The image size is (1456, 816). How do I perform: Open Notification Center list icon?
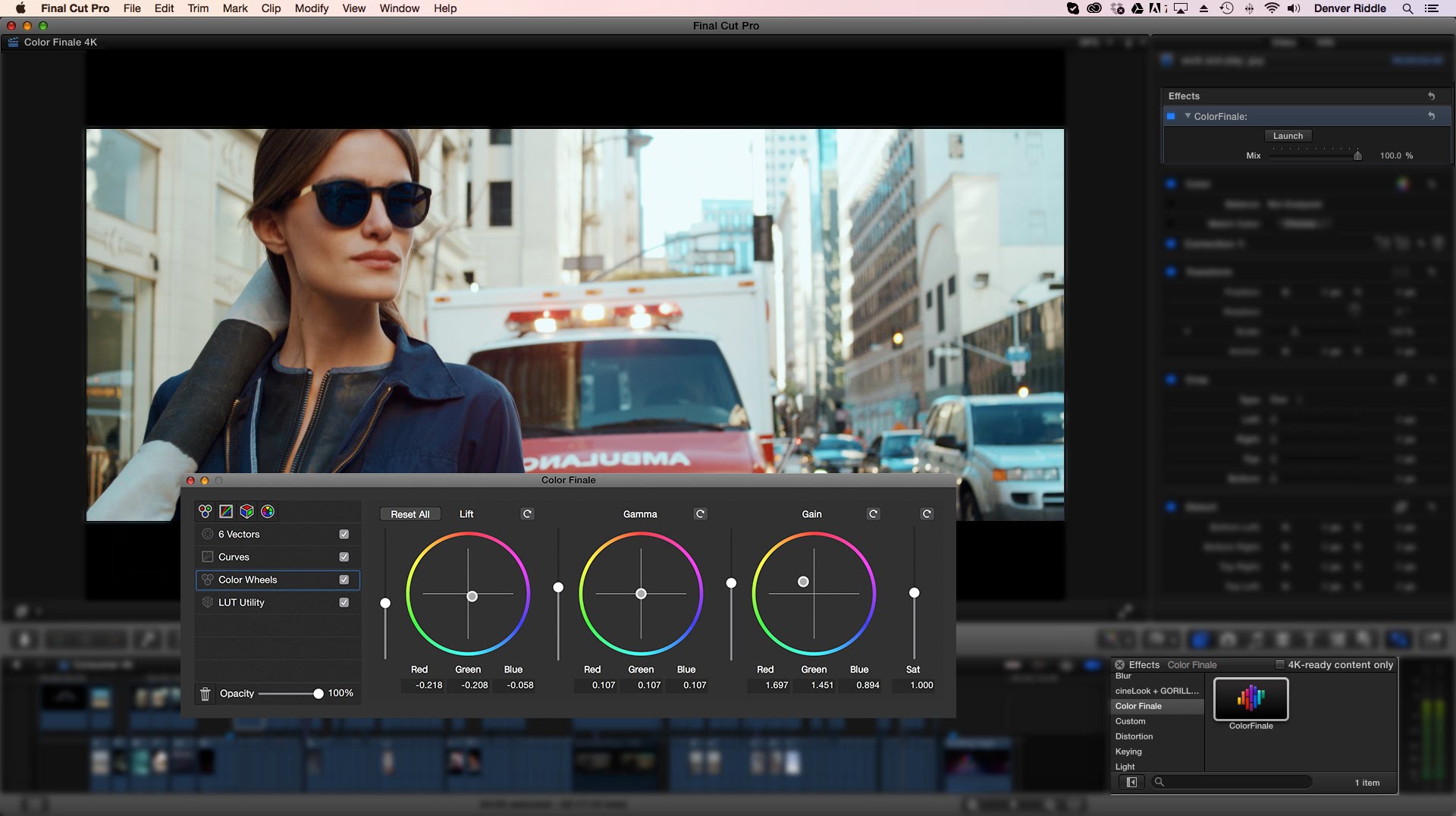click(1432, 8)
